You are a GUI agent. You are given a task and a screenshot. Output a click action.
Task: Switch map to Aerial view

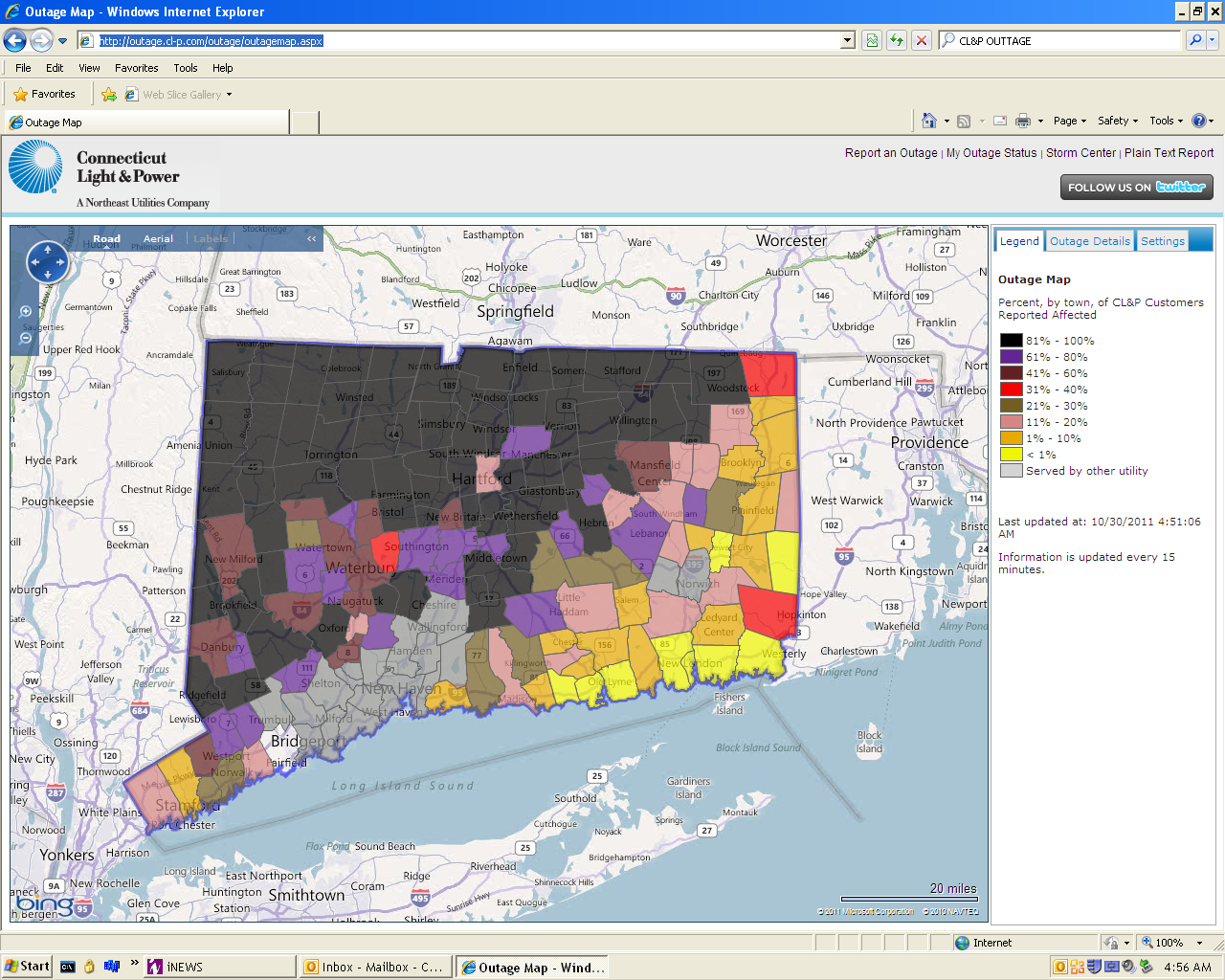(158, 239)
